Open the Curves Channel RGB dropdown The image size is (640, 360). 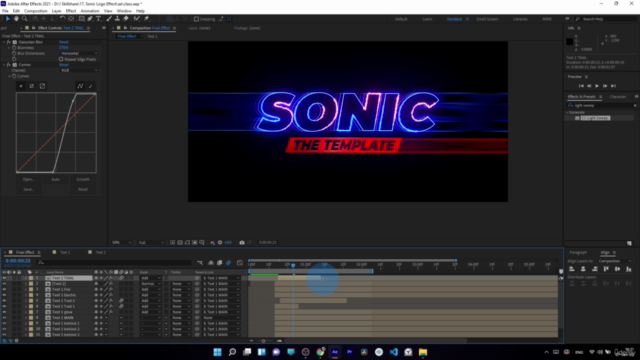click(79, 71)
